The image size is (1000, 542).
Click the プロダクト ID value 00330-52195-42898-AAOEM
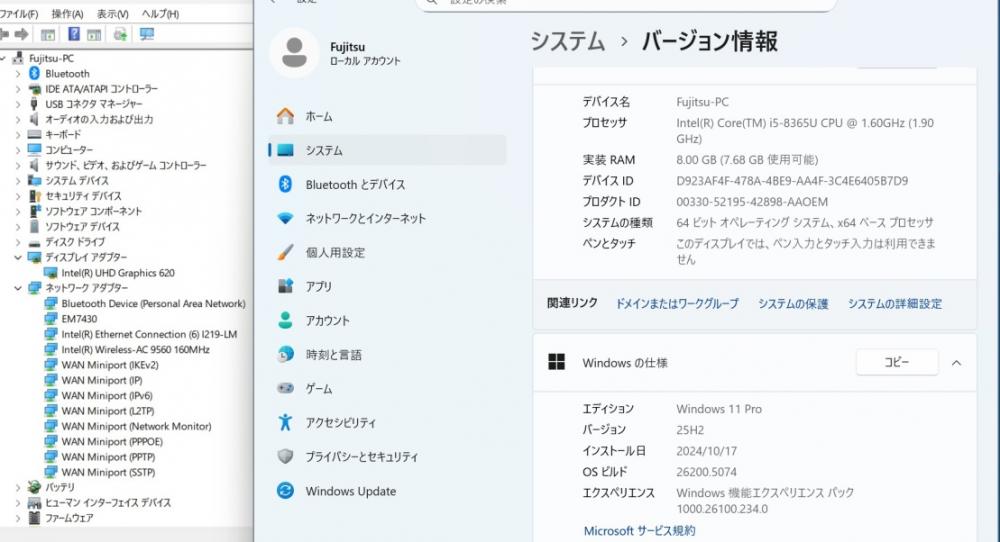click(752, 201)
